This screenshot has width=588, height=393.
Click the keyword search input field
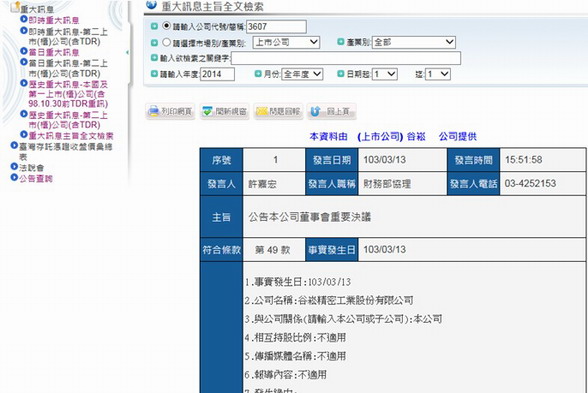[x=346, y=58]
